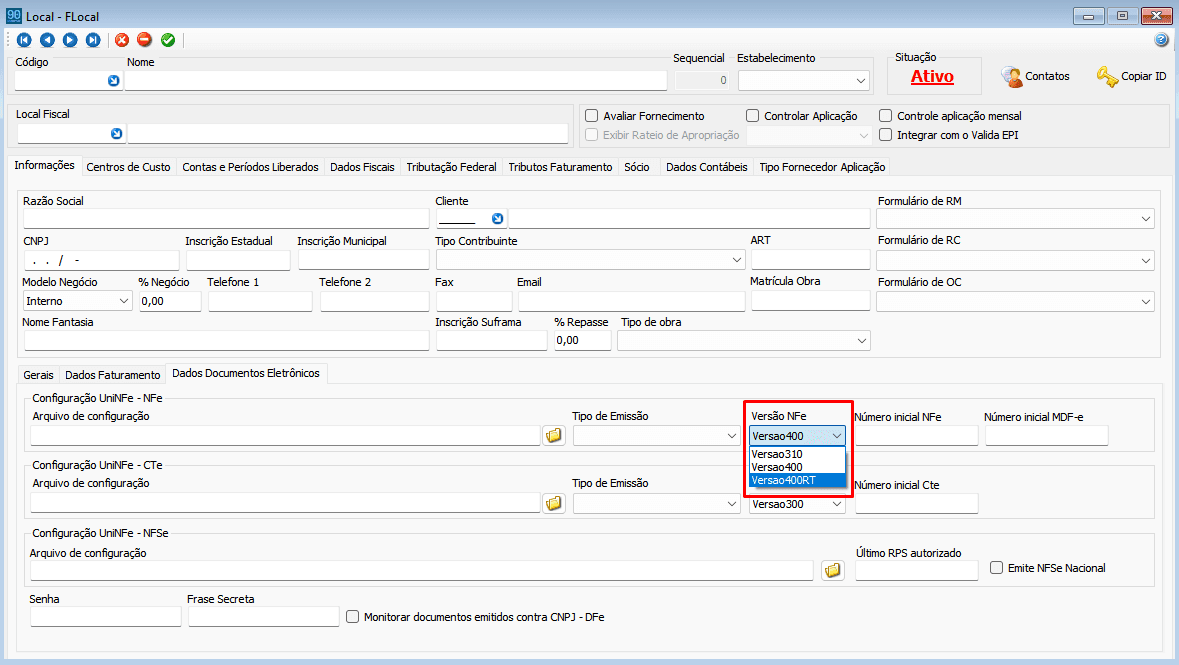Open Tipo Fornecedor Aplicação tab

point(822,167)
